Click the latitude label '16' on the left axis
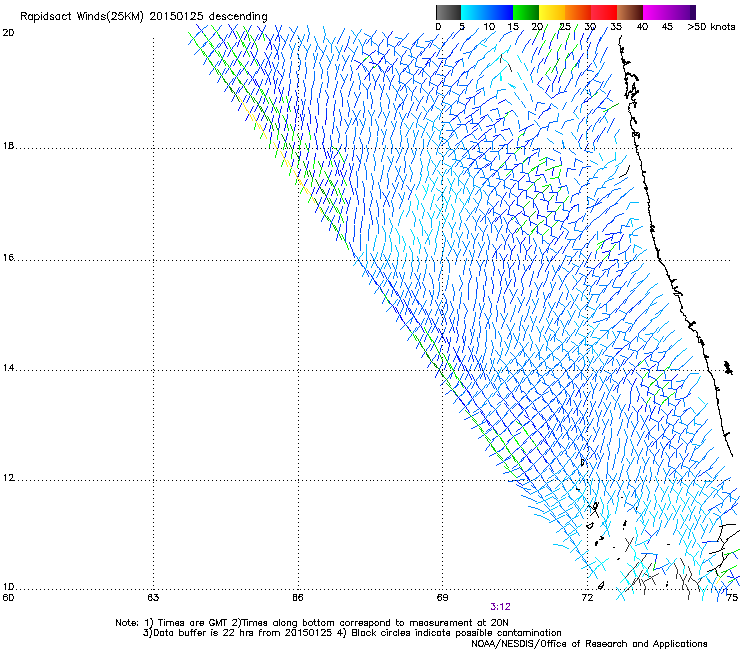This screenshot has height=650, width=740. 8,258
